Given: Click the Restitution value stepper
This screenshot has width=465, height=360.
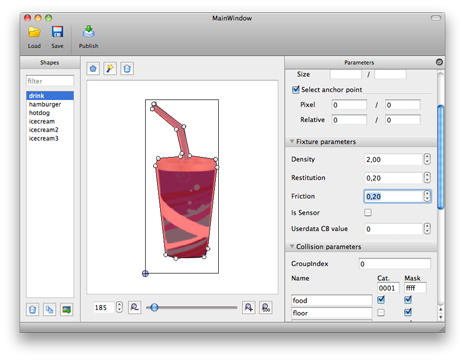Looking at the screenshot, I should click(427, 178).
